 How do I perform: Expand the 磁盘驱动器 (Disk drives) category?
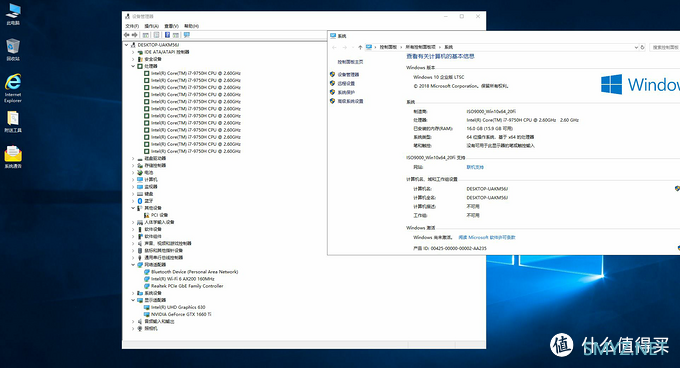tap(133, 158)
